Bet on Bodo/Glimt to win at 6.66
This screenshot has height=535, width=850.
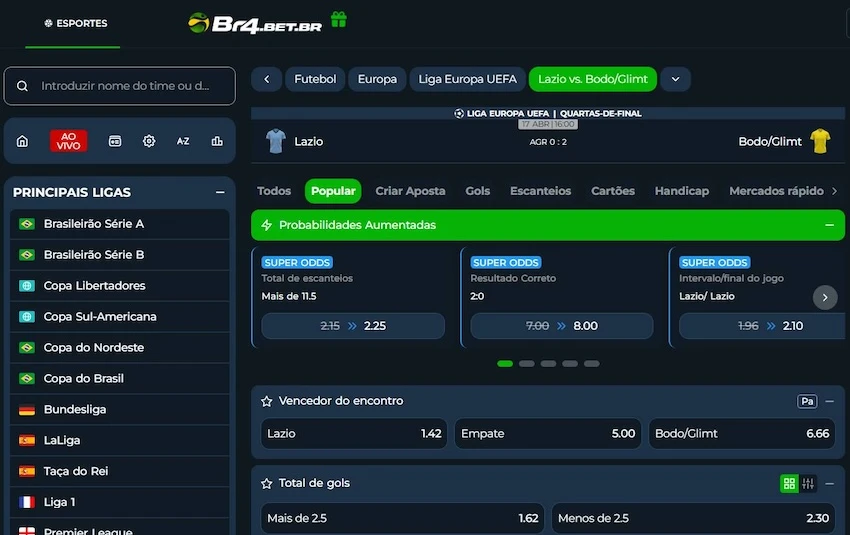(742, 434)
